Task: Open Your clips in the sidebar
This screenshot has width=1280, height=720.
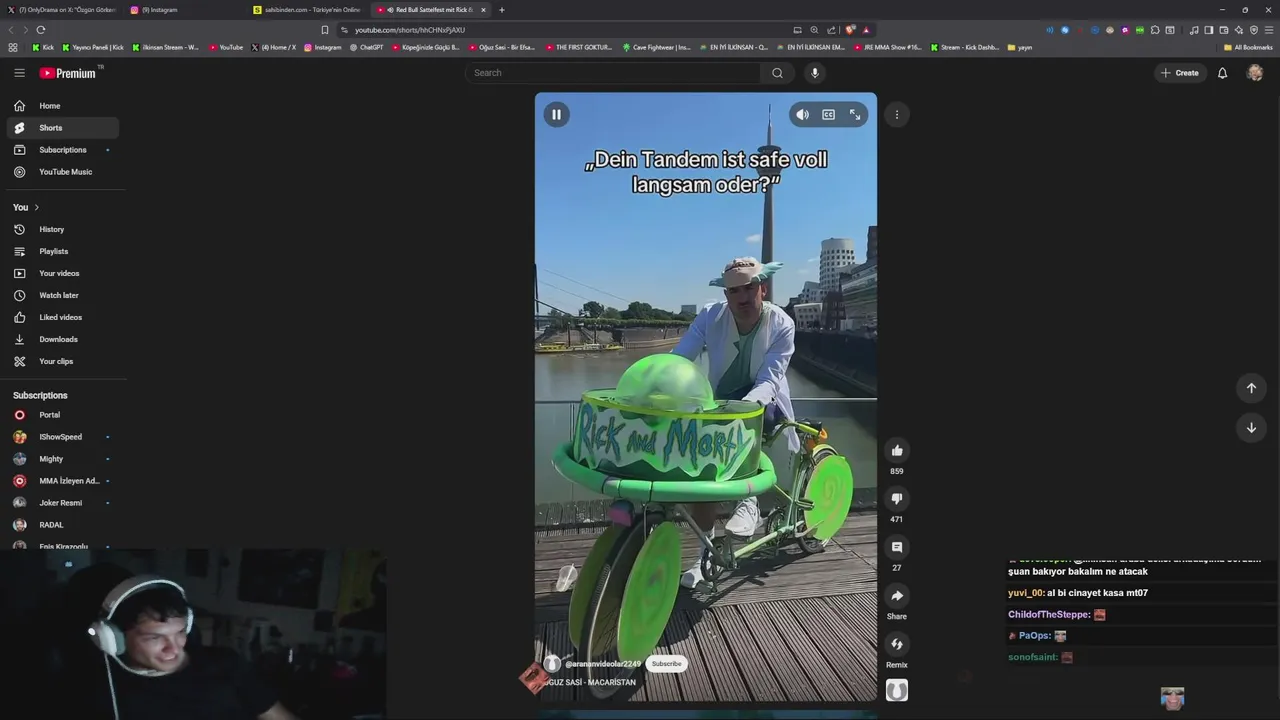Action: 63,362
